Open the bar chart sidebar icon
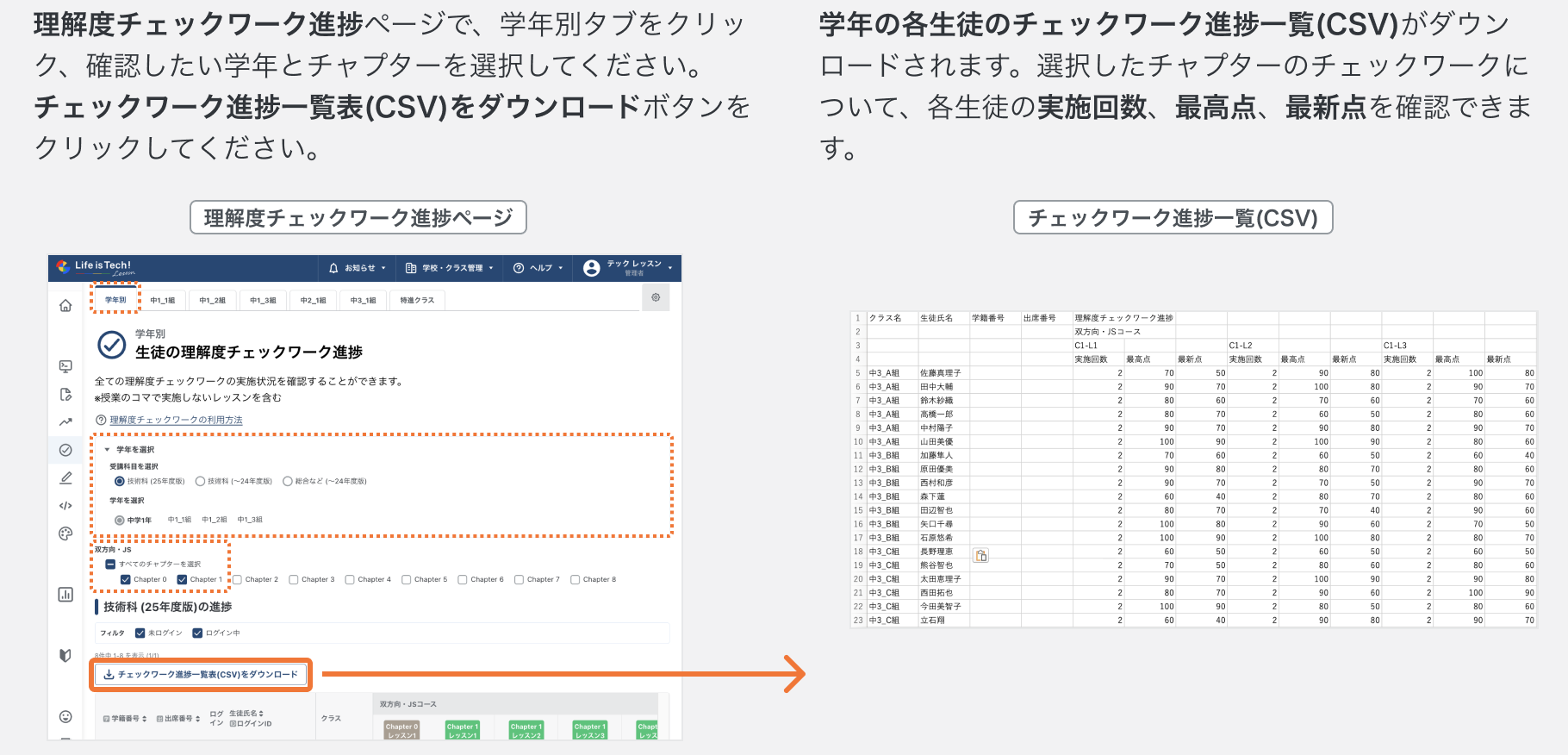Image resolution: width=1568 pixels, height=755 pixels. (65, 595)
